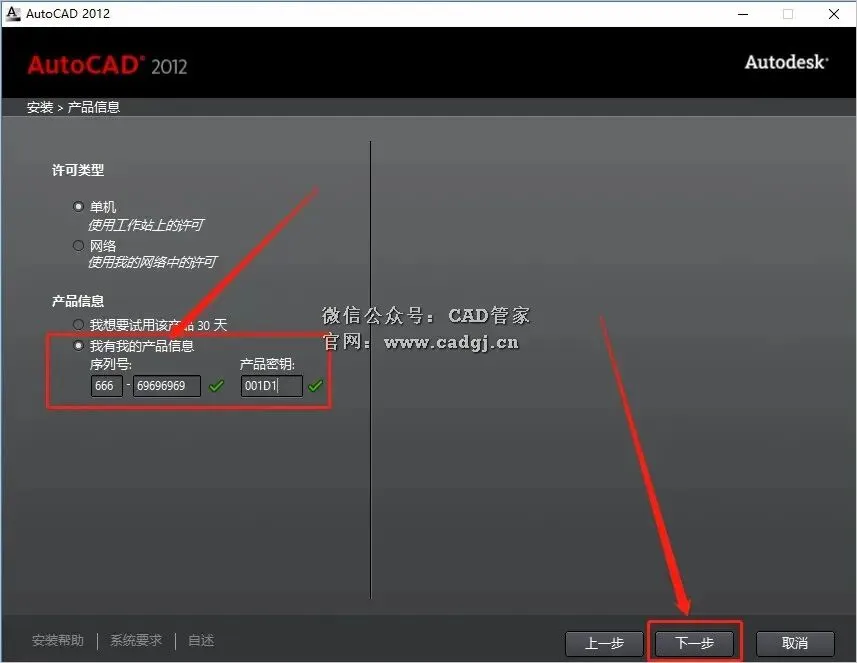857x663 pixels.
Task: Click the green checkmark next to serial number
Action: [216, 386]
